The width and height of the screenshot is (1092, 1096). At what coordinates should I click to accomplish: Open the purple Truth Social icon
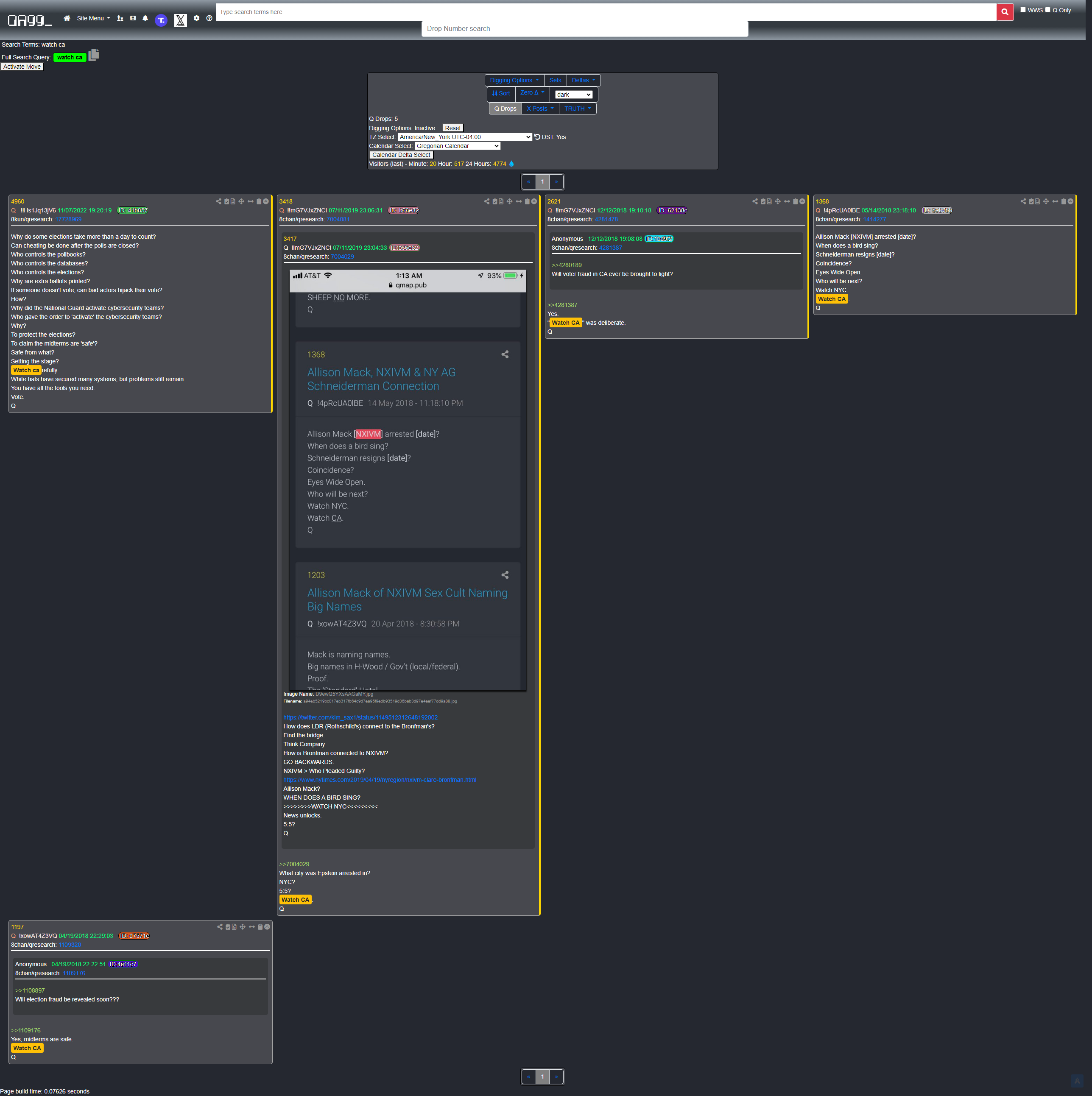click(161, 20)
